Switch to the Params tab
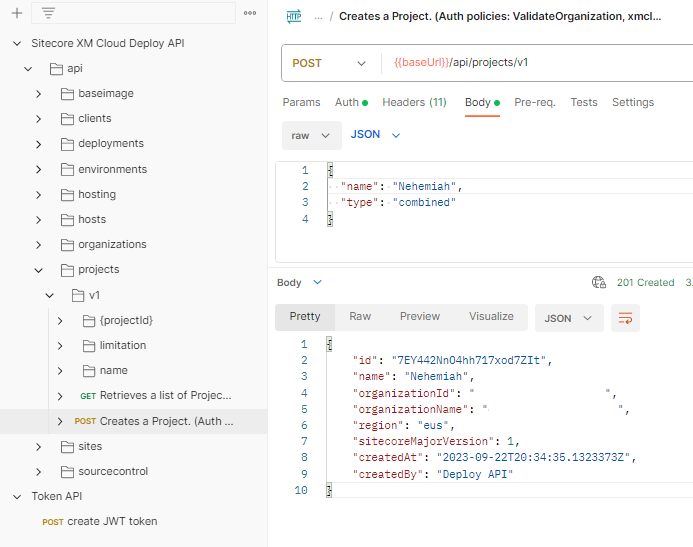 tap(301, 103)
